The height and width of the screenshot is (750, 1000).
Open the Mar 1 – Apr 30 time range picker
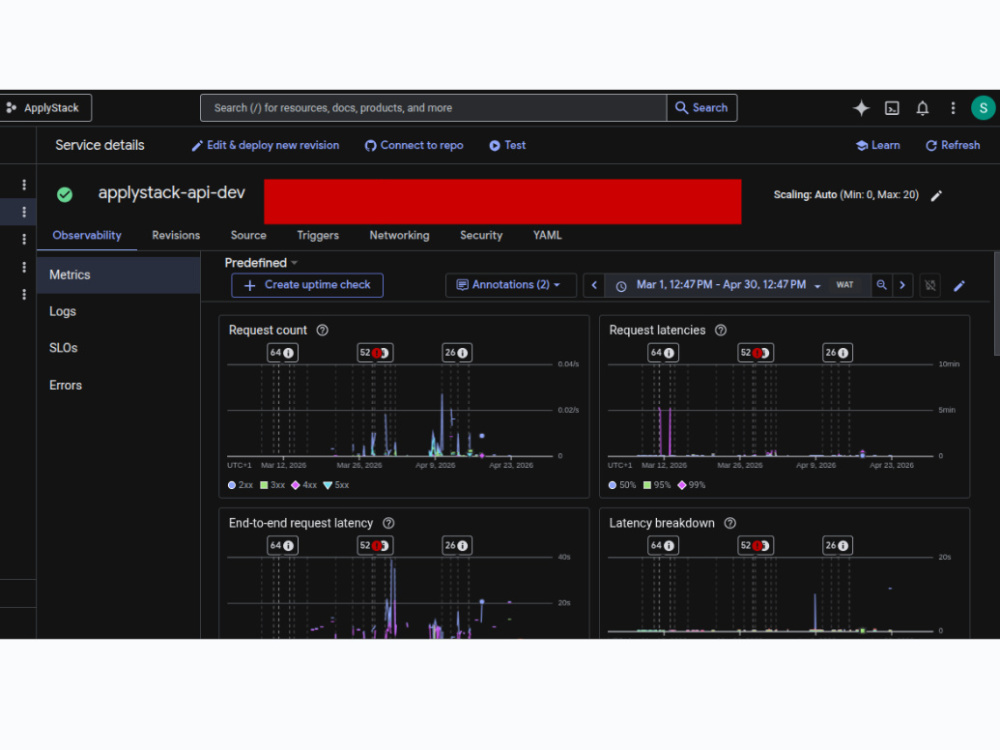[719, 285]
